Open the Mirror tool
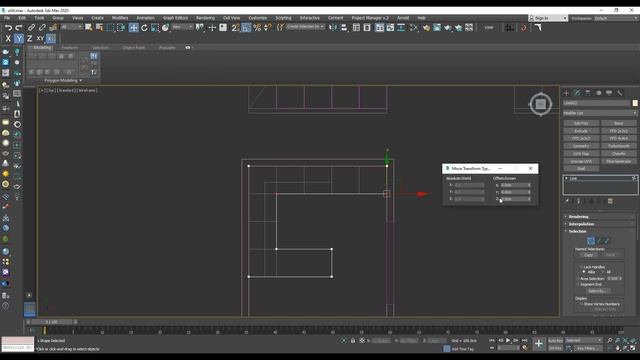 (333, 27)
